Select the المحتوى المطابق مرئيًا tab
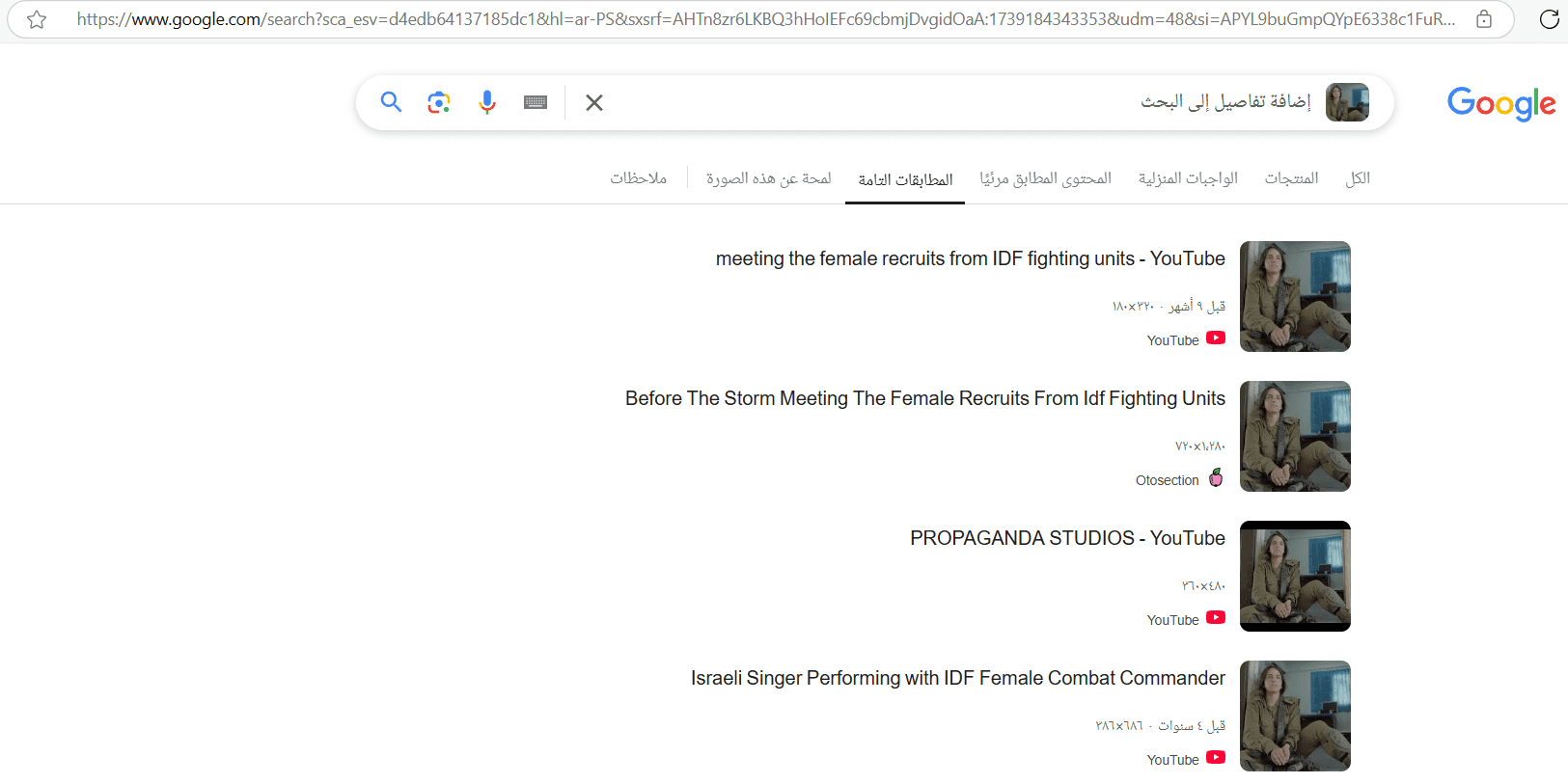The image size is (1568, 784). click(1046, 178)
